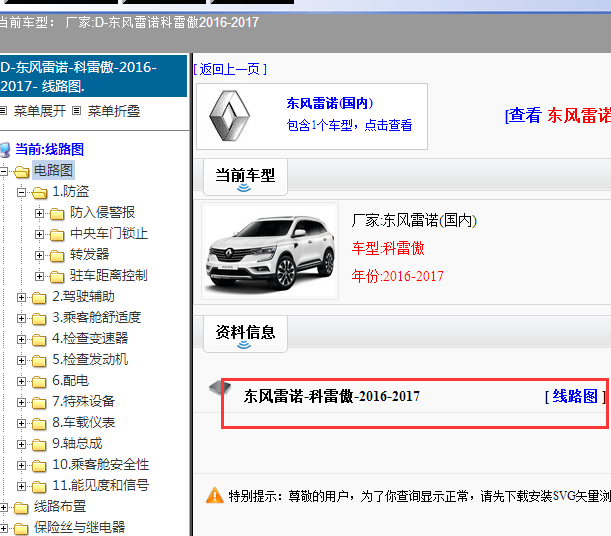Click the 中央车门锁止 folder icon
The image size is (611, 536).
click(x=57, y=234)
